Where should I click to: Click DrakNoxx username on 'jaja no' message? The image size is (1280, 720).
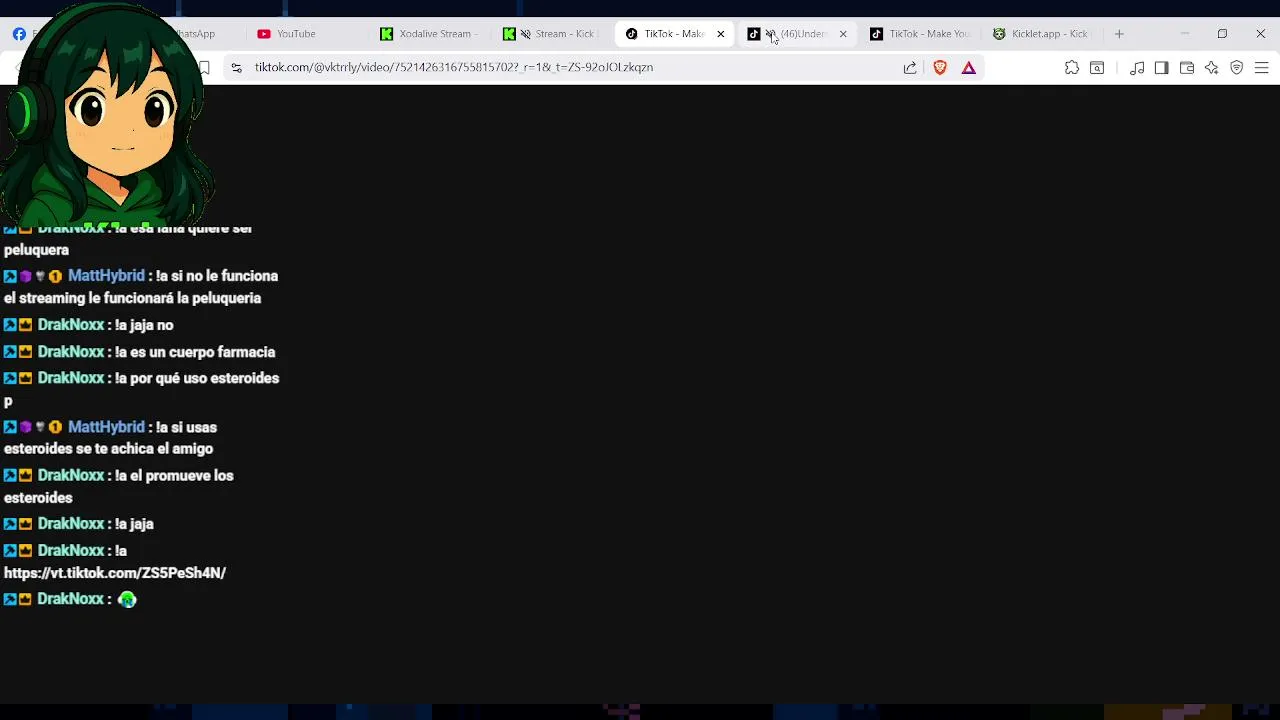pos(71,325)
